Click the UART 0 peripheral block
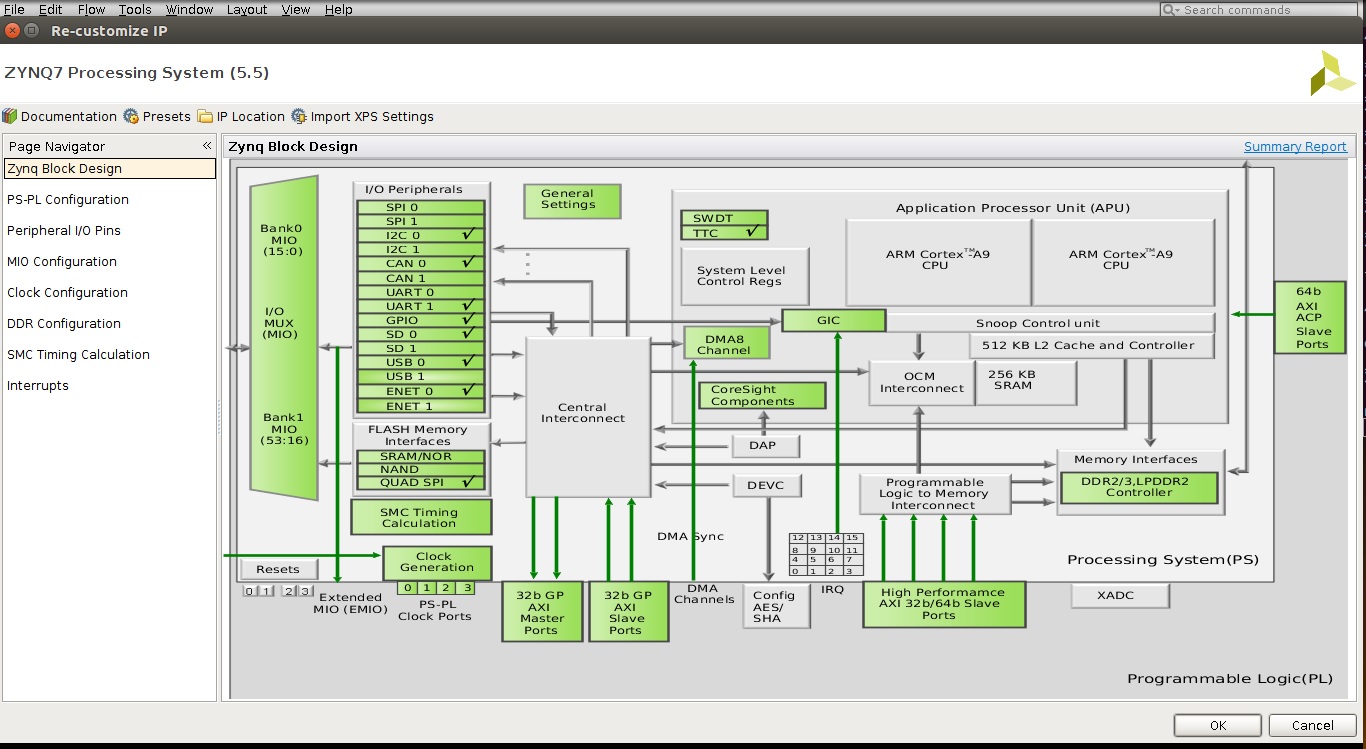The width and height of the screenshot is (1366, 749). [421, 292]
